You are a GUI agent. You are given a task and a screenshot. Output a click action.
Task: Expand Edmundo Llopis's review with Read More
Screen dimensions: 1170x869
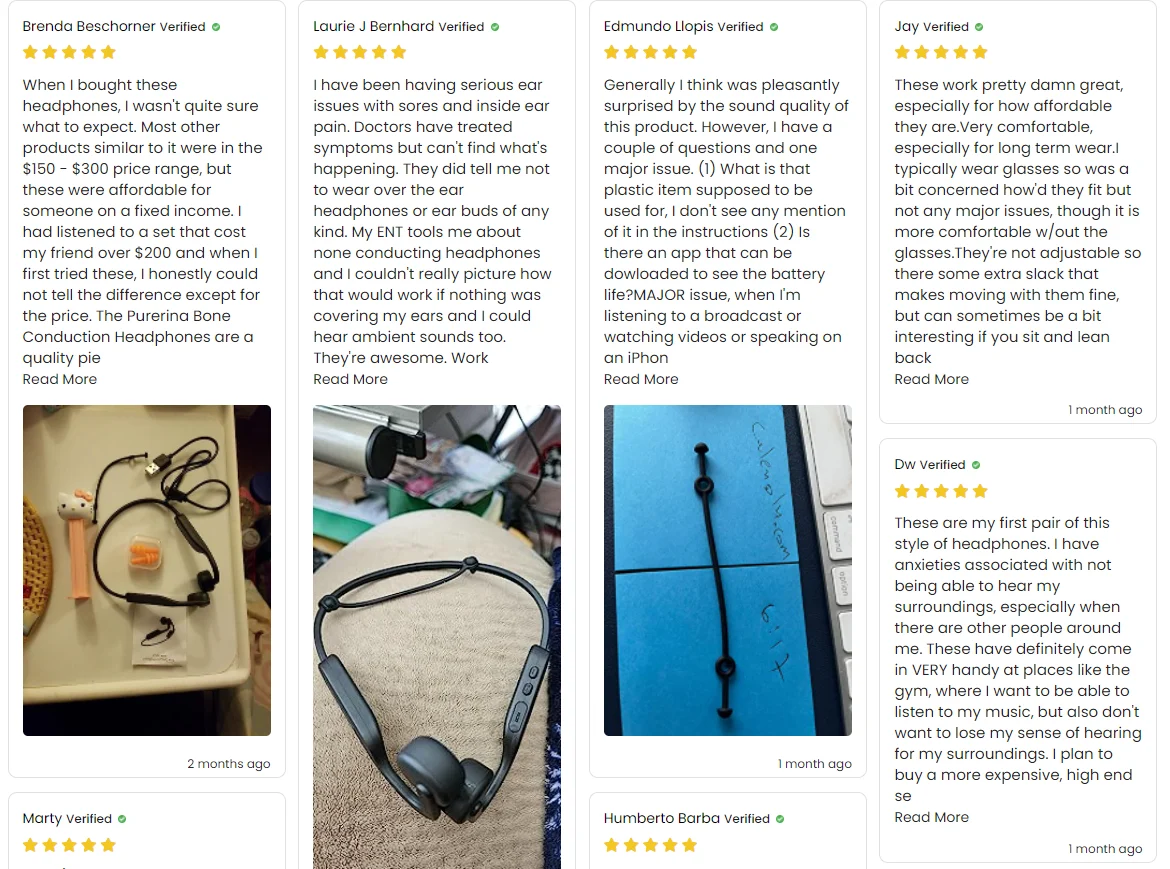click(641, 379)
